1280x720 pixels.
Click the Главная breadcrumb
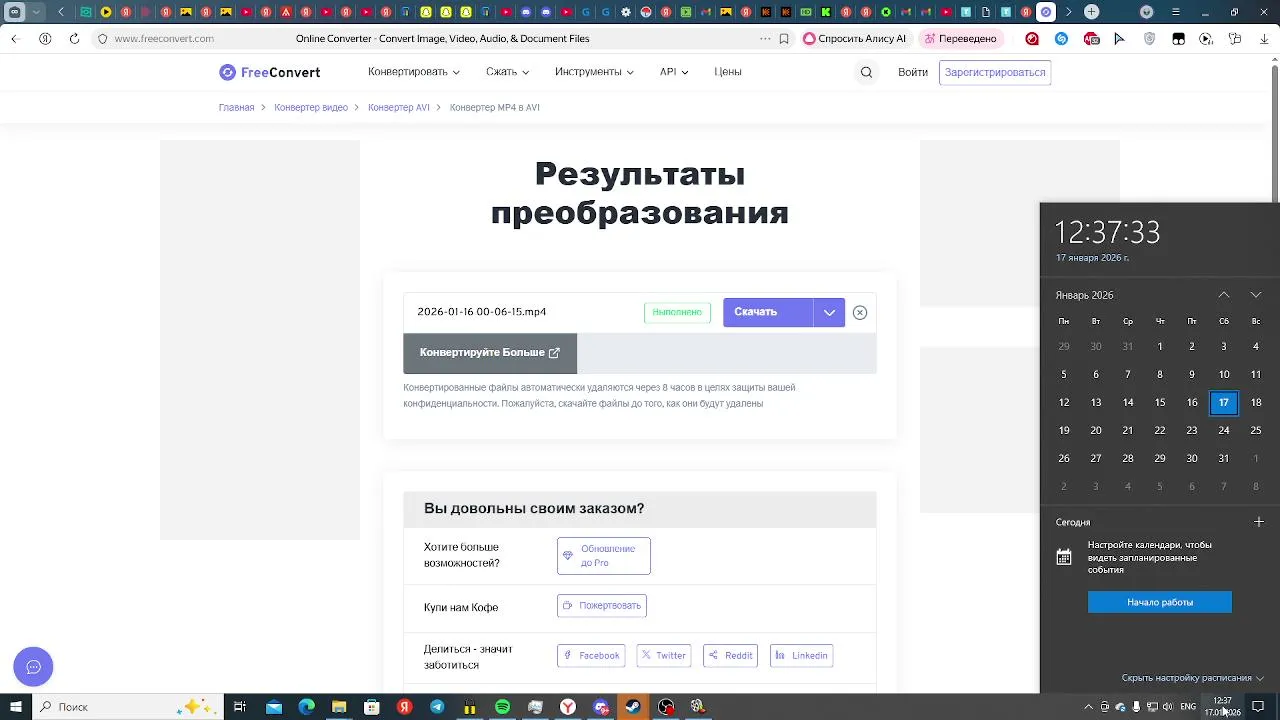[x=236, y=107]
